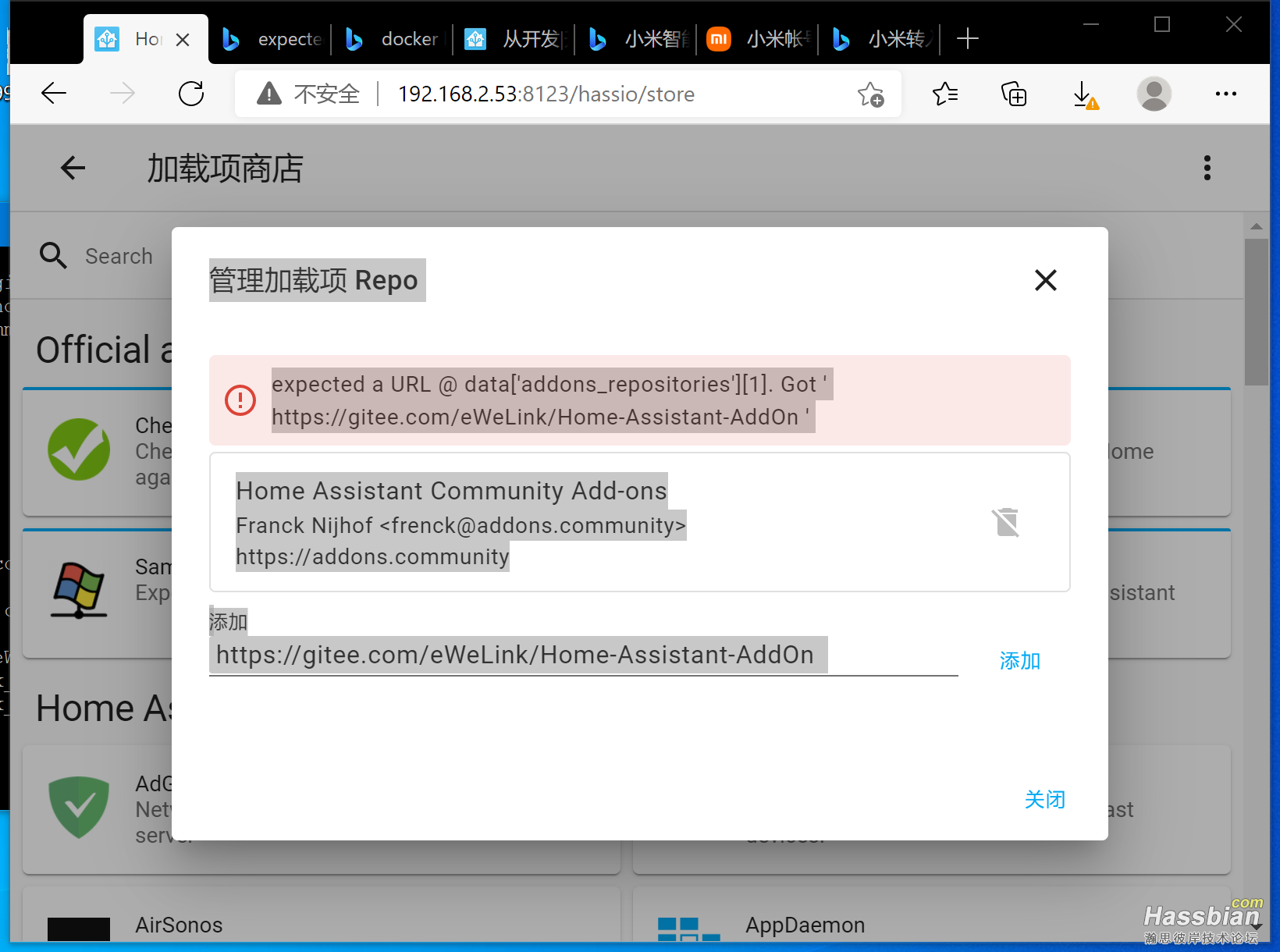Click the blue 添加 button to add repository
Viewport: 1280px width, 952px height.
click(1020, 661)
